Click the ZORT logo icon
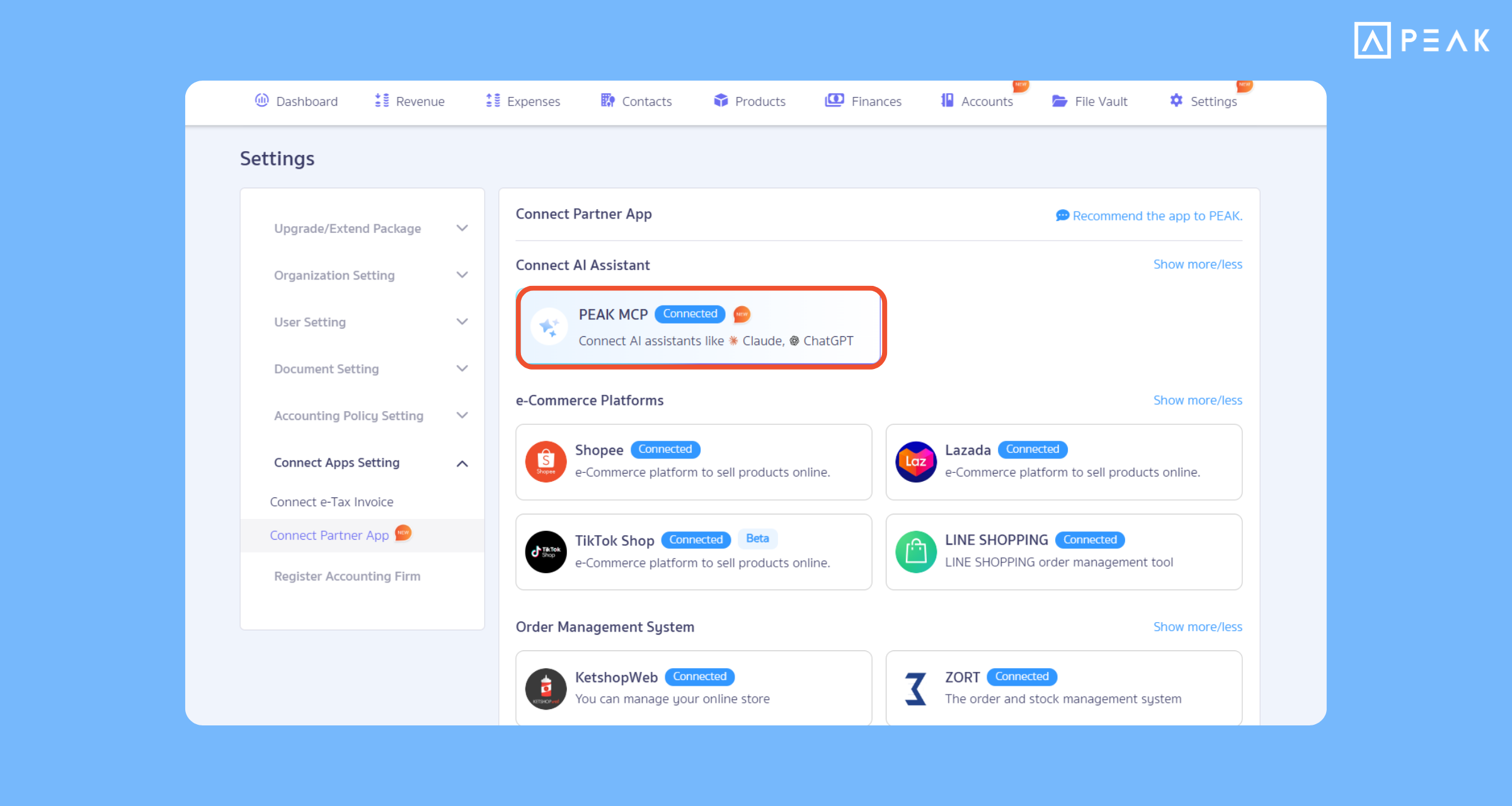Viewport: 1512px width, 806px height. pyautogui.click(x=916, y=689)
